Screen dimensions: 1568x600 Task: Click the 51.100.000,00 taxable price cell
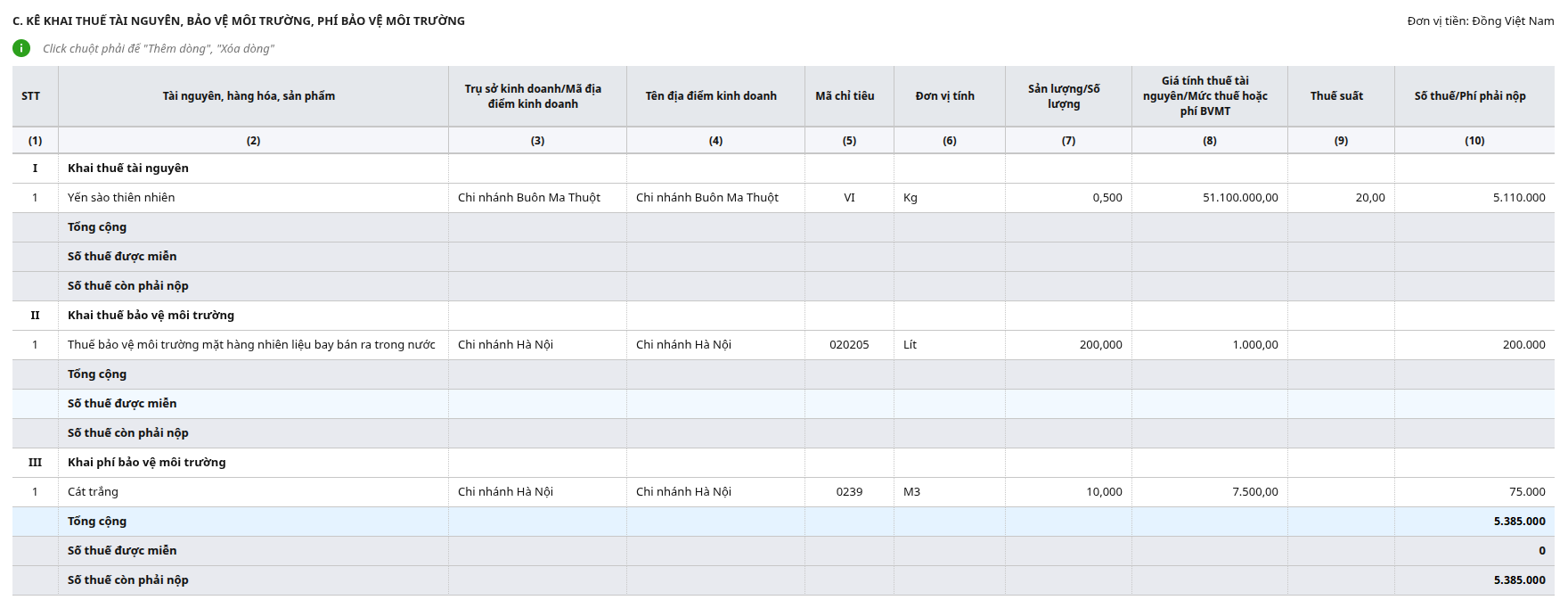[1209, 198]
